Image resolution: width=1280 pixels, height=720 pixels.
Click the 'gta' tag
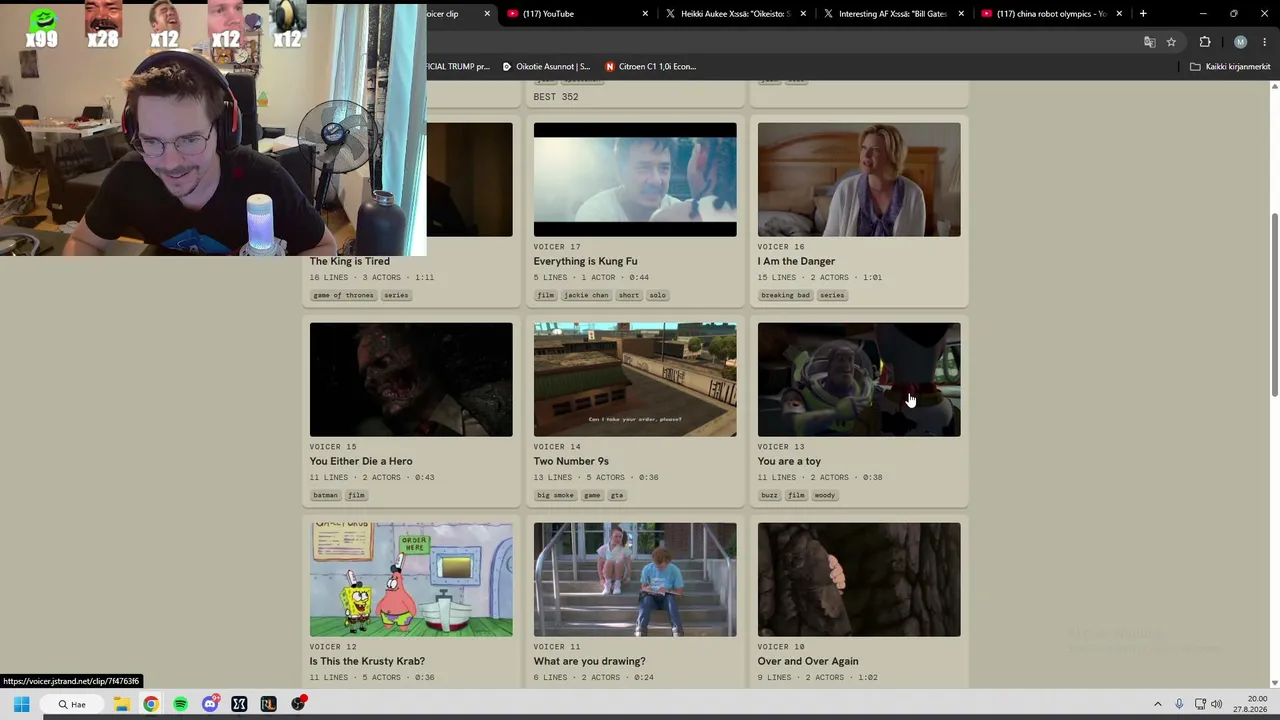[x=617, y=495]
